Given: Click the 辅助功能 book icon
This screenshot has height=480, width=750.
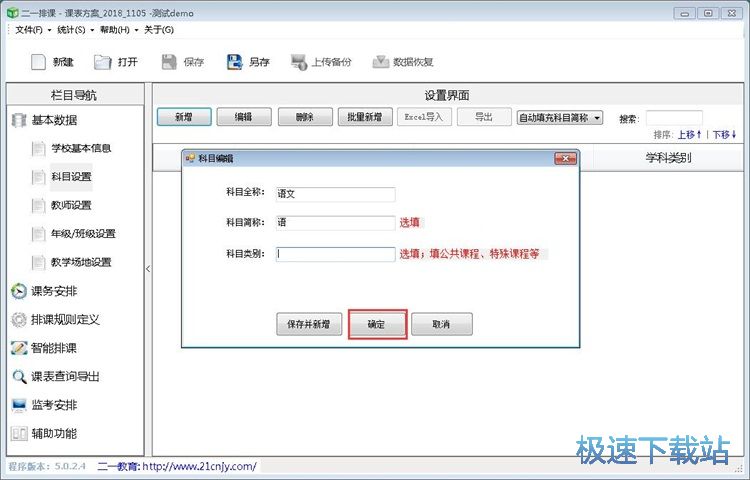Looking at the screenshot, I should (19, 434).
